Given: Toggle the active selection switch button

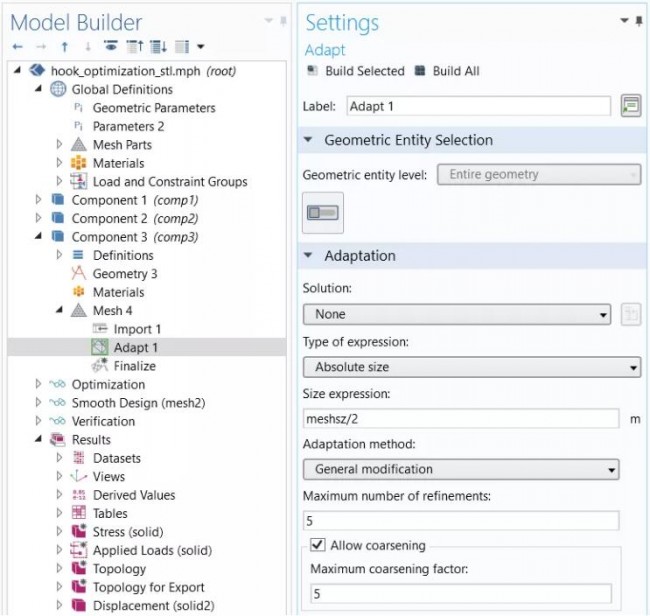Looking at the screenshot, I should coord(323,213).
